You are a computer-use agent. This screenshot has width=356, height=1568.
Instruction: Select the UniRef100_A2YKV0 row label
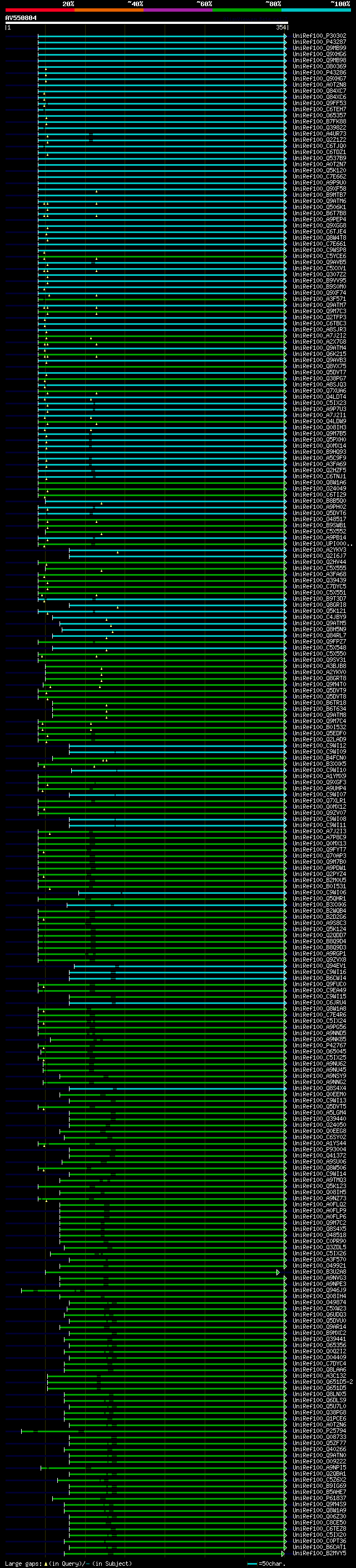(319, 672)
